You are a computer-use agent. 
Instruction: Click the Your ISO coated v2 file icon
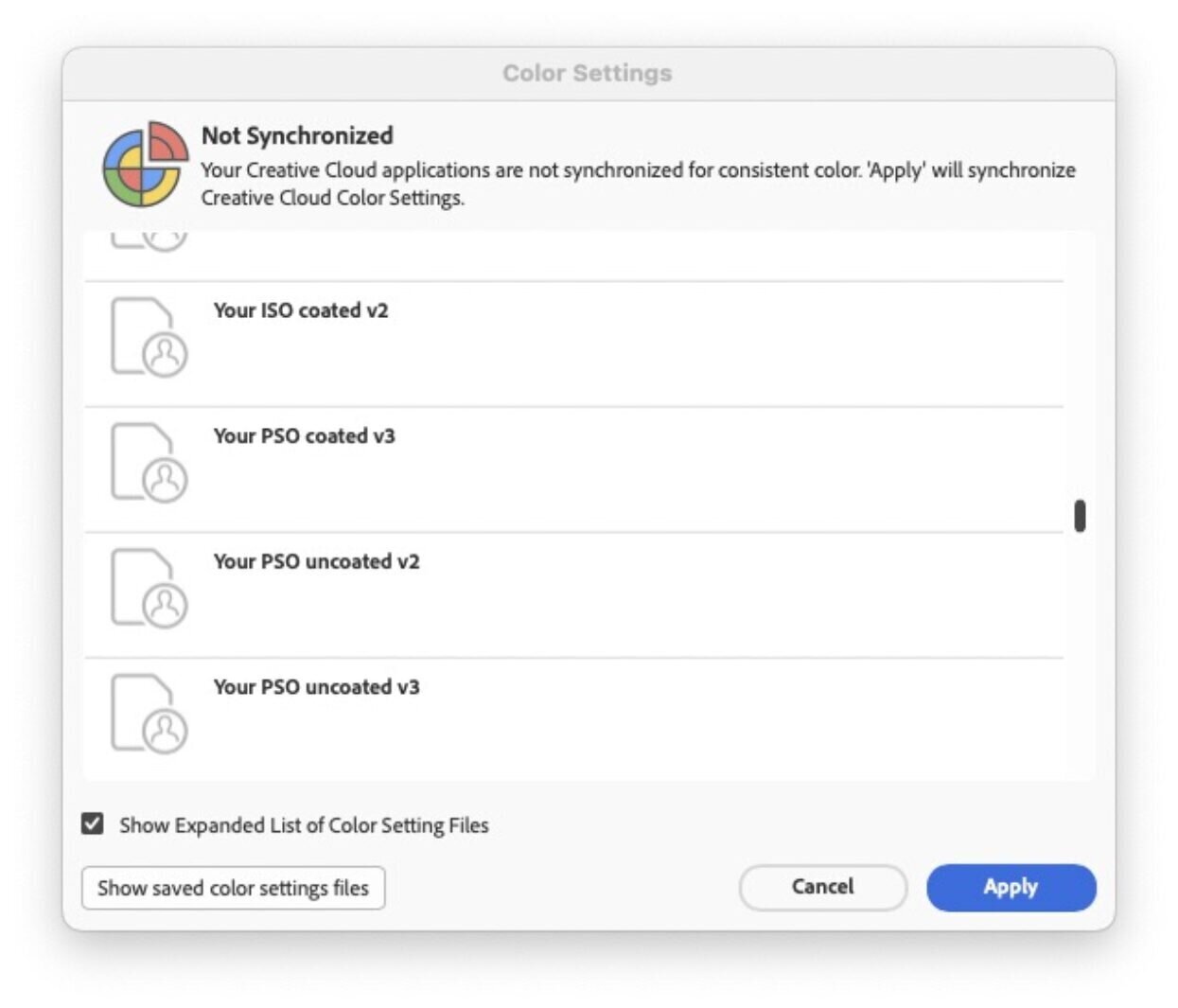click(x=149, y=337)
